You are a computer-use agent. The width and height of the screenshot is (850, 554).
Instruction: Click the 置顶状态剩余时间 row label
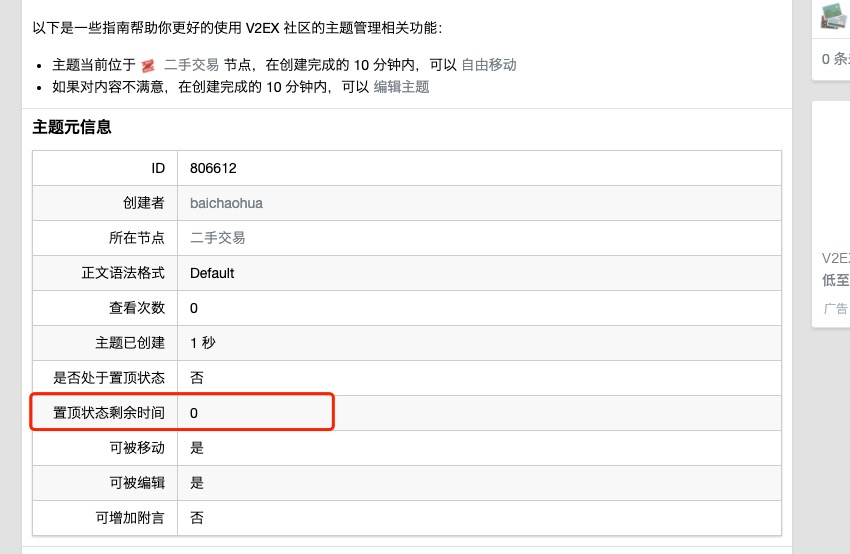109,413
